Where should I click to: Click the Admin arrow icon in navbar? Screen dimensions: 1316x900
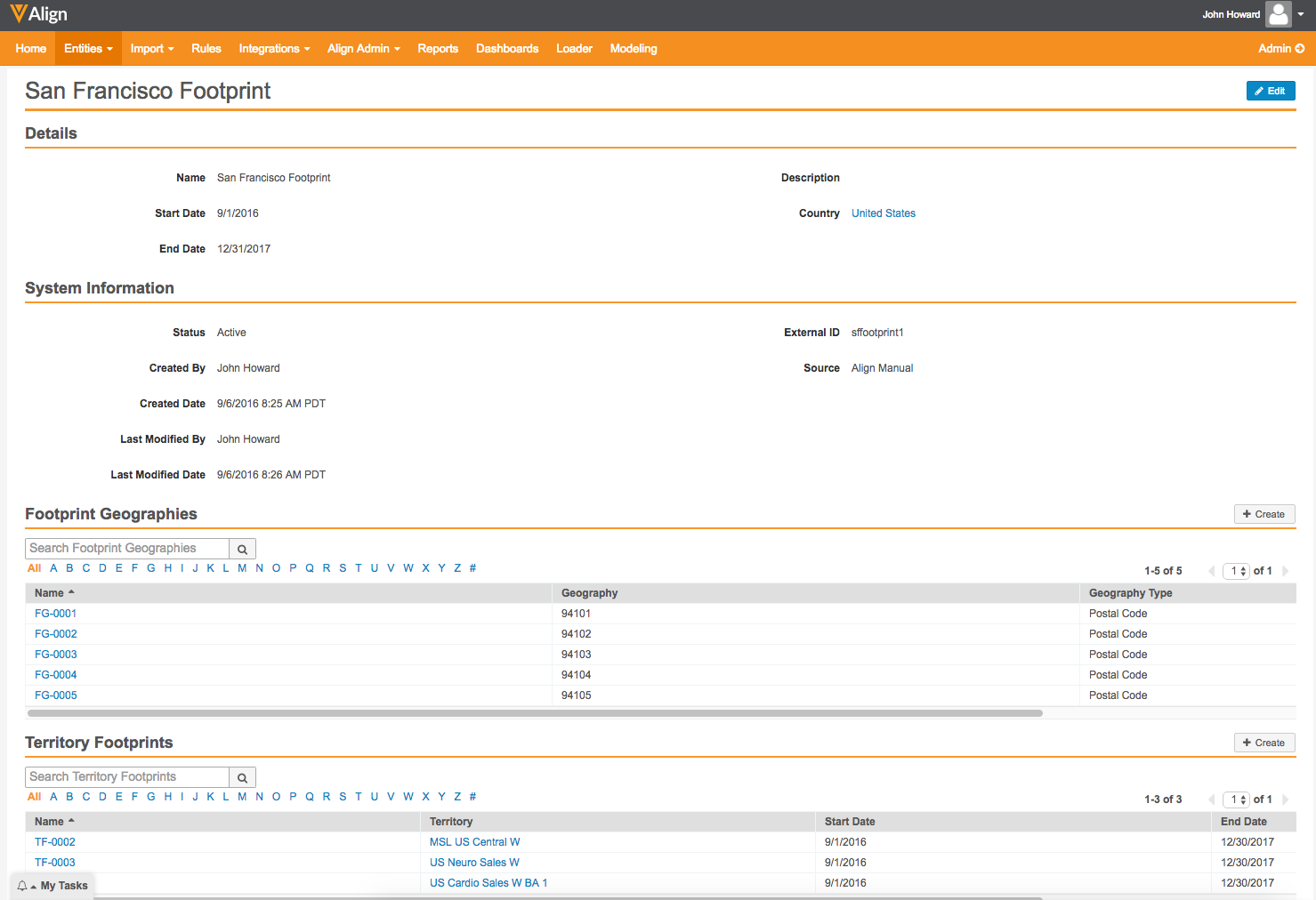[x=1300, y=49]
